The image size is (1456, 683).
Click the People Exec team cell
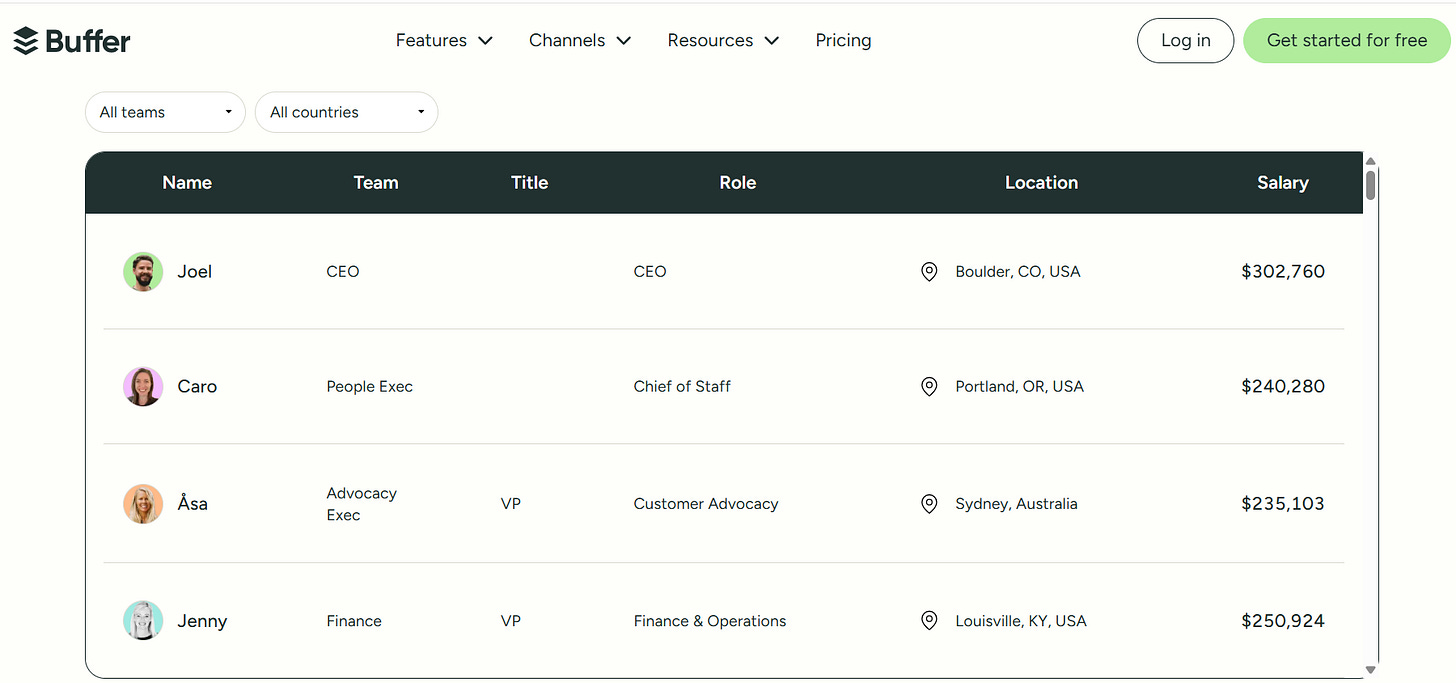click(369, 387)
